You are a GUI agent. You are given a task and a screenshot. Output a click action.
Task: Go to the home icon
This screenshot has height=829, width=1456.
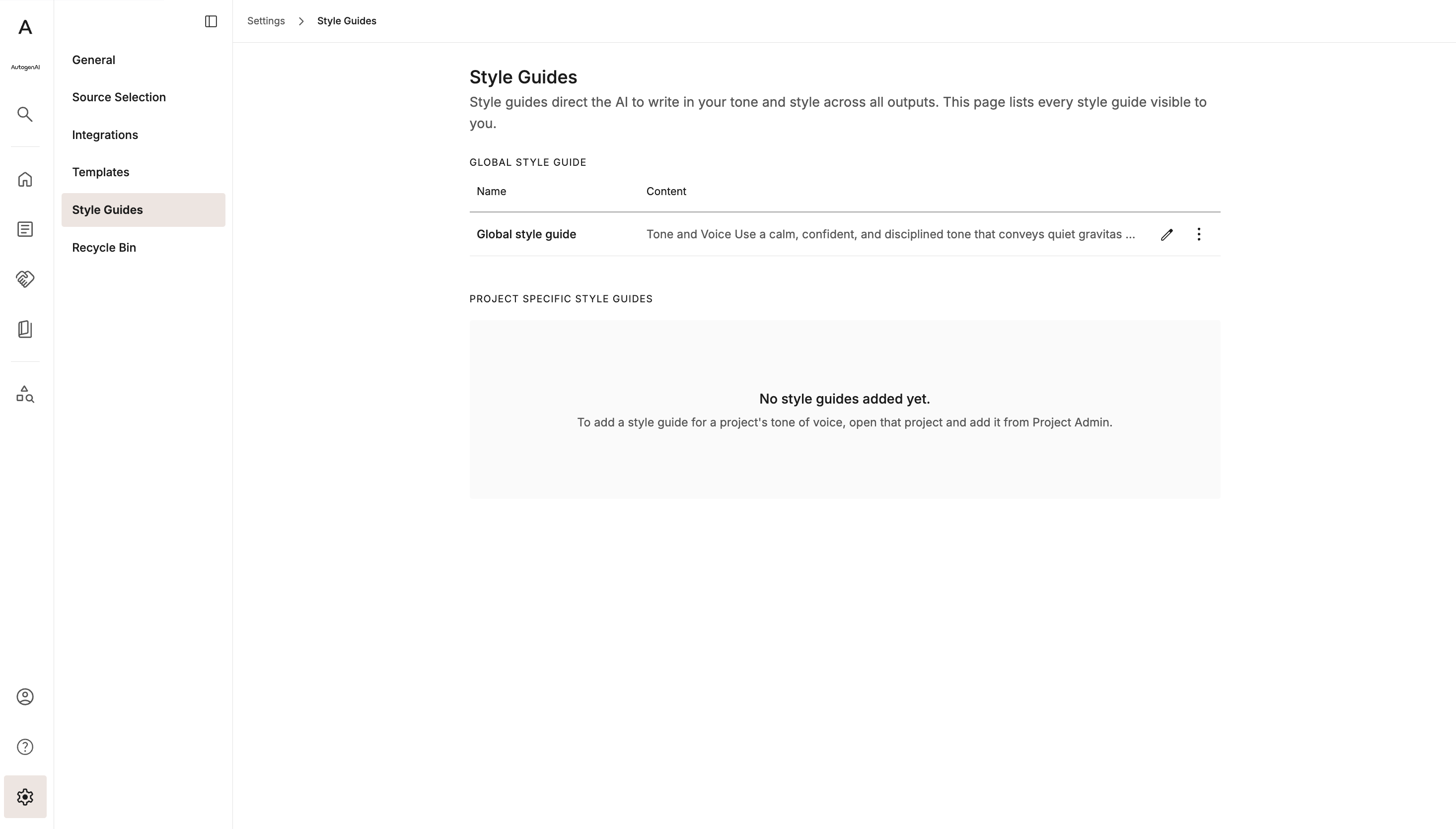click(25, 179)
